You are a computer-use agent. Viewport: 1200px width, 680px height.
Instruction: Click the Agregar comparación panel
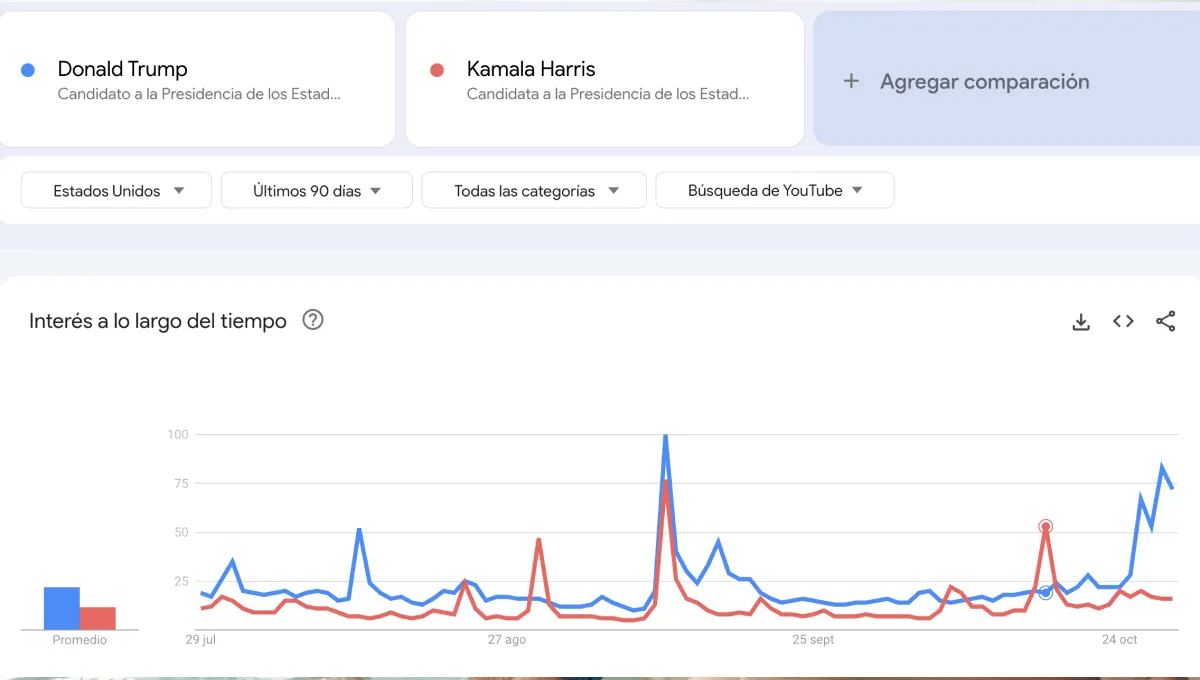1000,81
